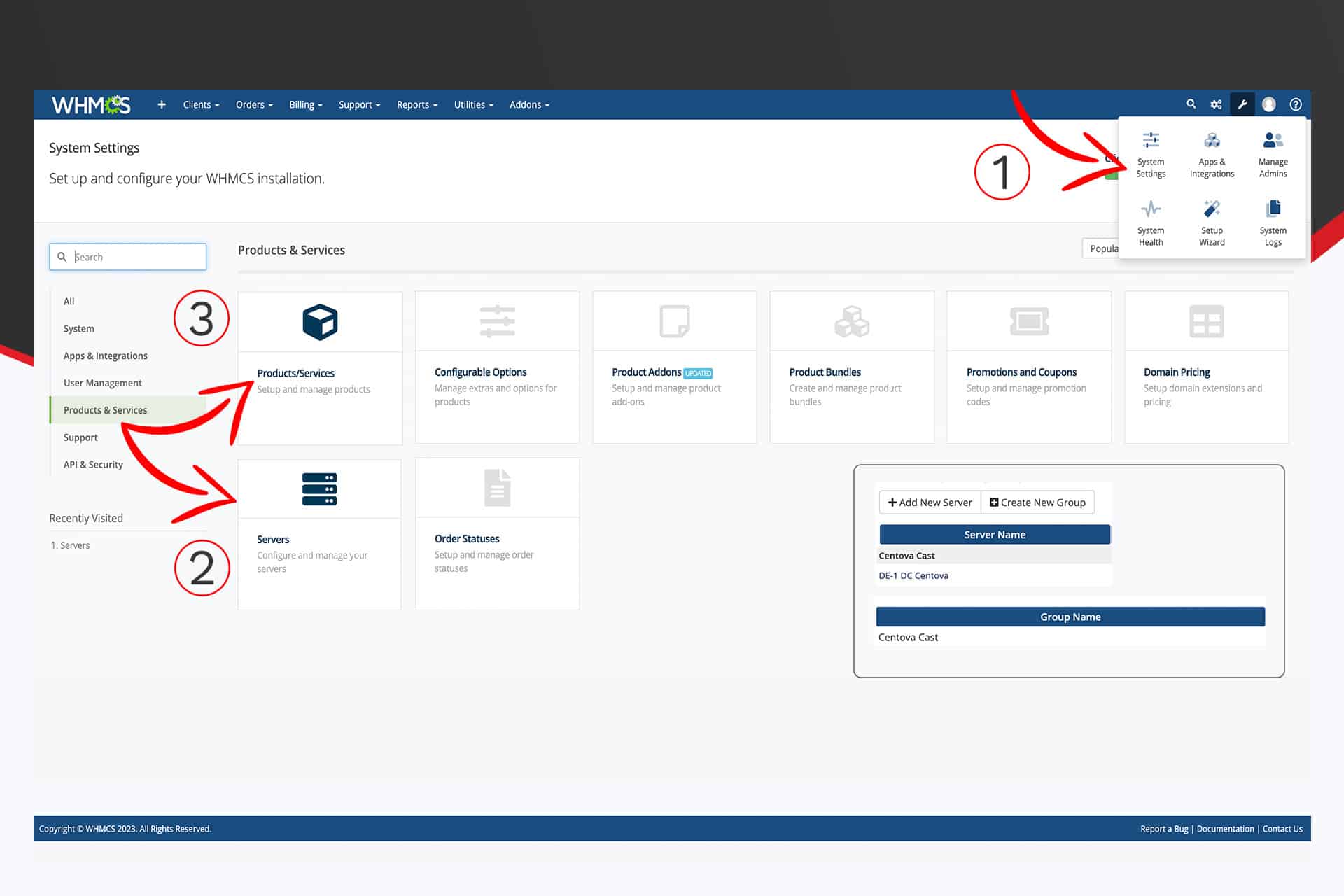Click Contact Us in footer

tap(1282, 829)
